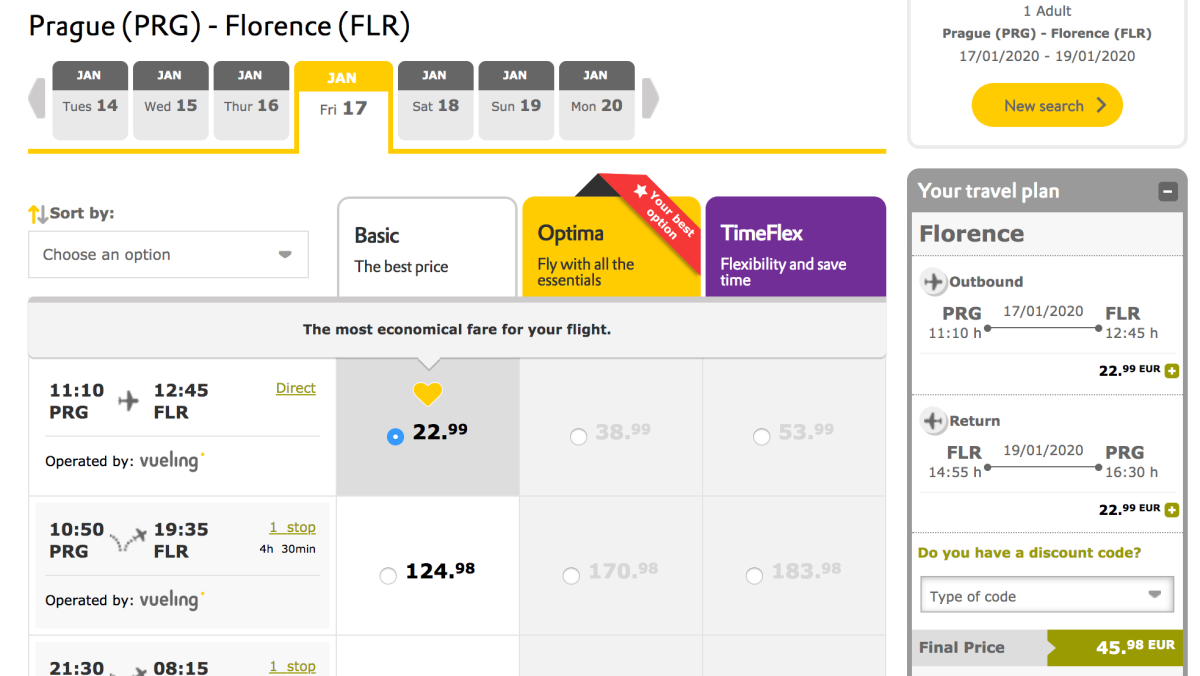Expand the outbound price plus icon
Viewport: 1200px width, 676px height.
tap(1172, 371)
